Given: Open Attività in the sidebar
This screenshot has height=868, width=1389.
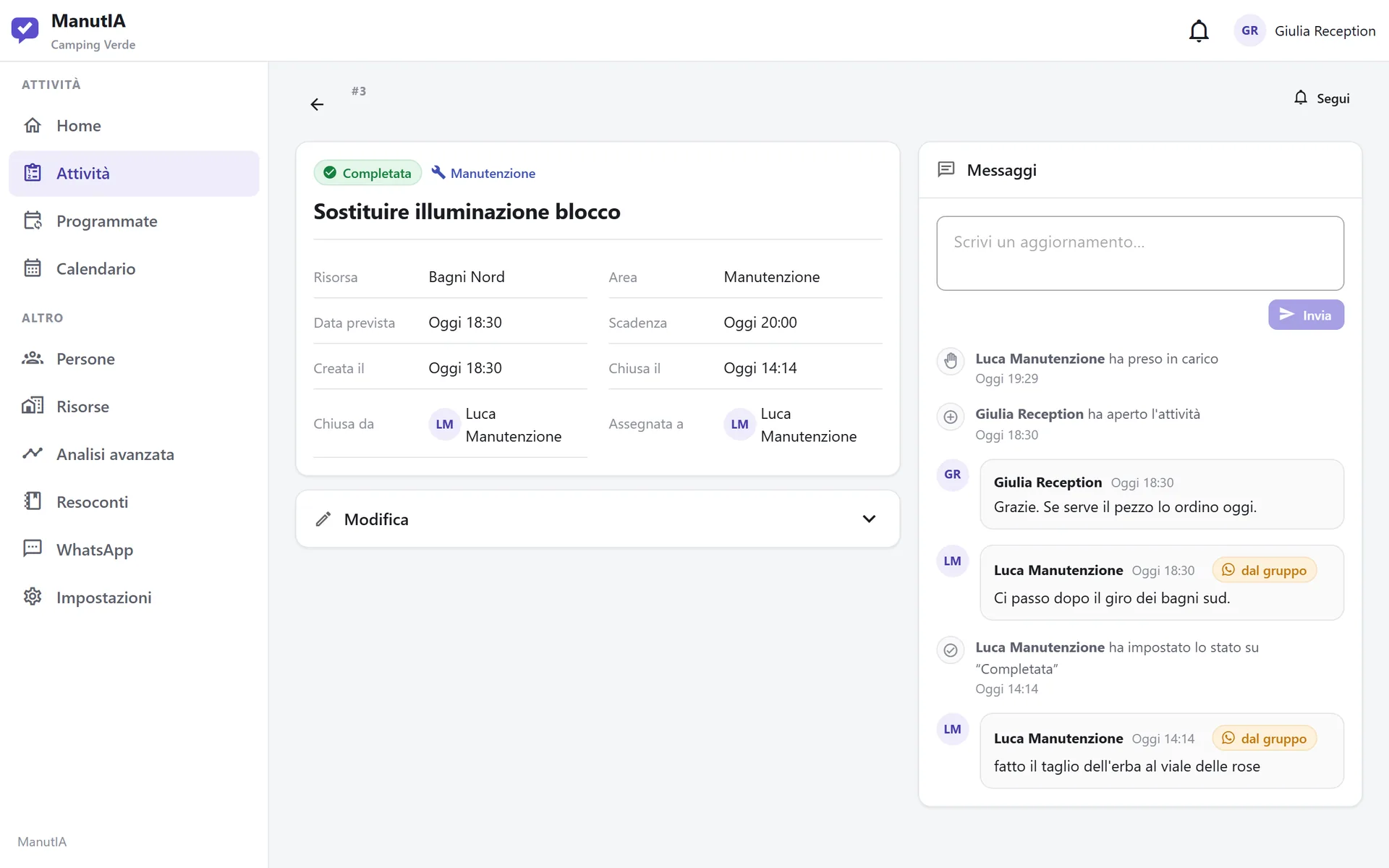Looking at the screenshot, I should (x=134, y=174).
